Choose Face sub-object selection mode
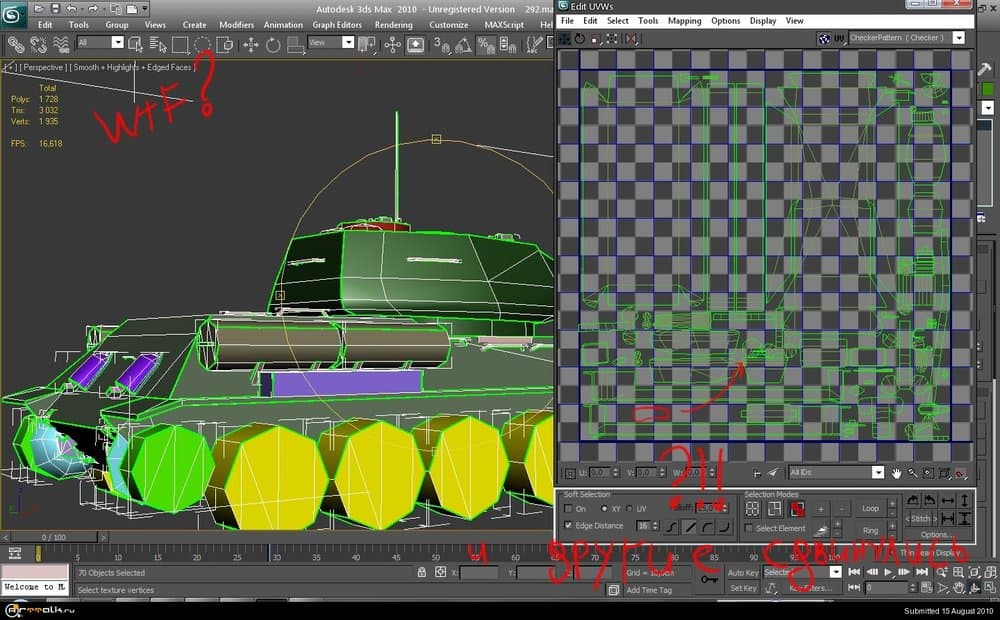Screen dimensions: 1000x620 (x=798, y=509)
